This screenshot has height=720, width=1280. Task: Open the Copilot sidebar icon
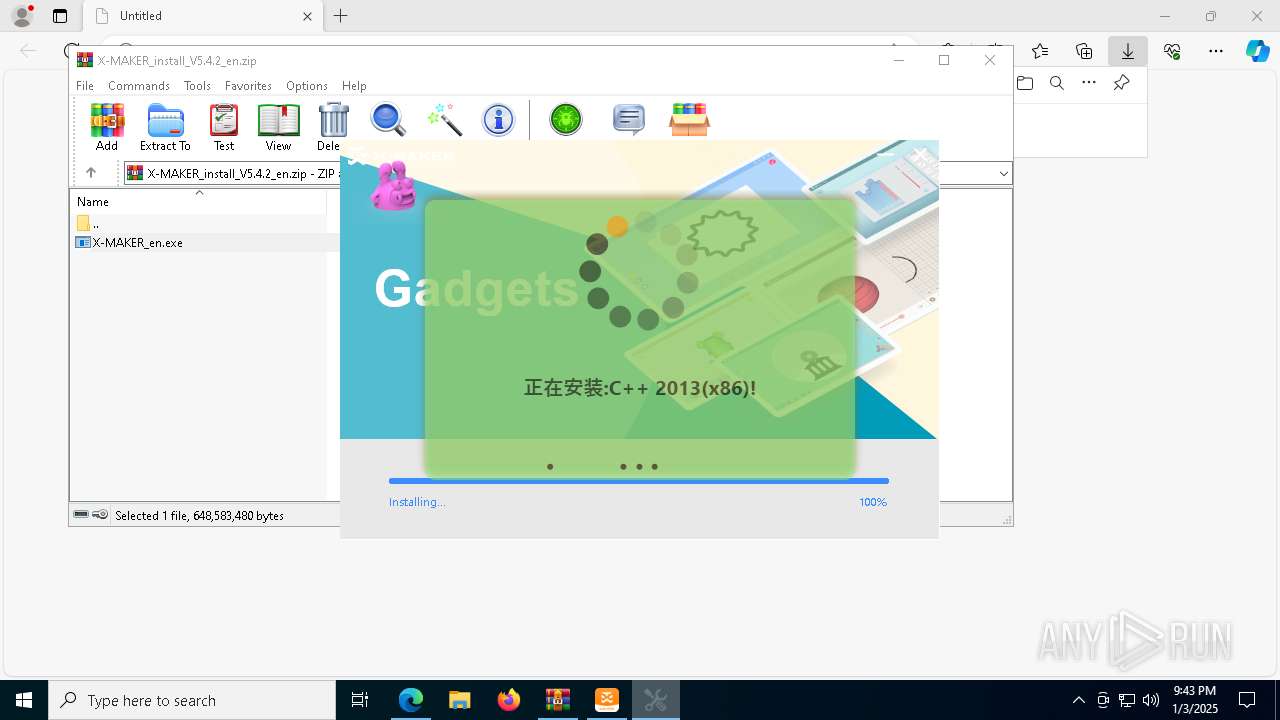tap(1257, 51)
